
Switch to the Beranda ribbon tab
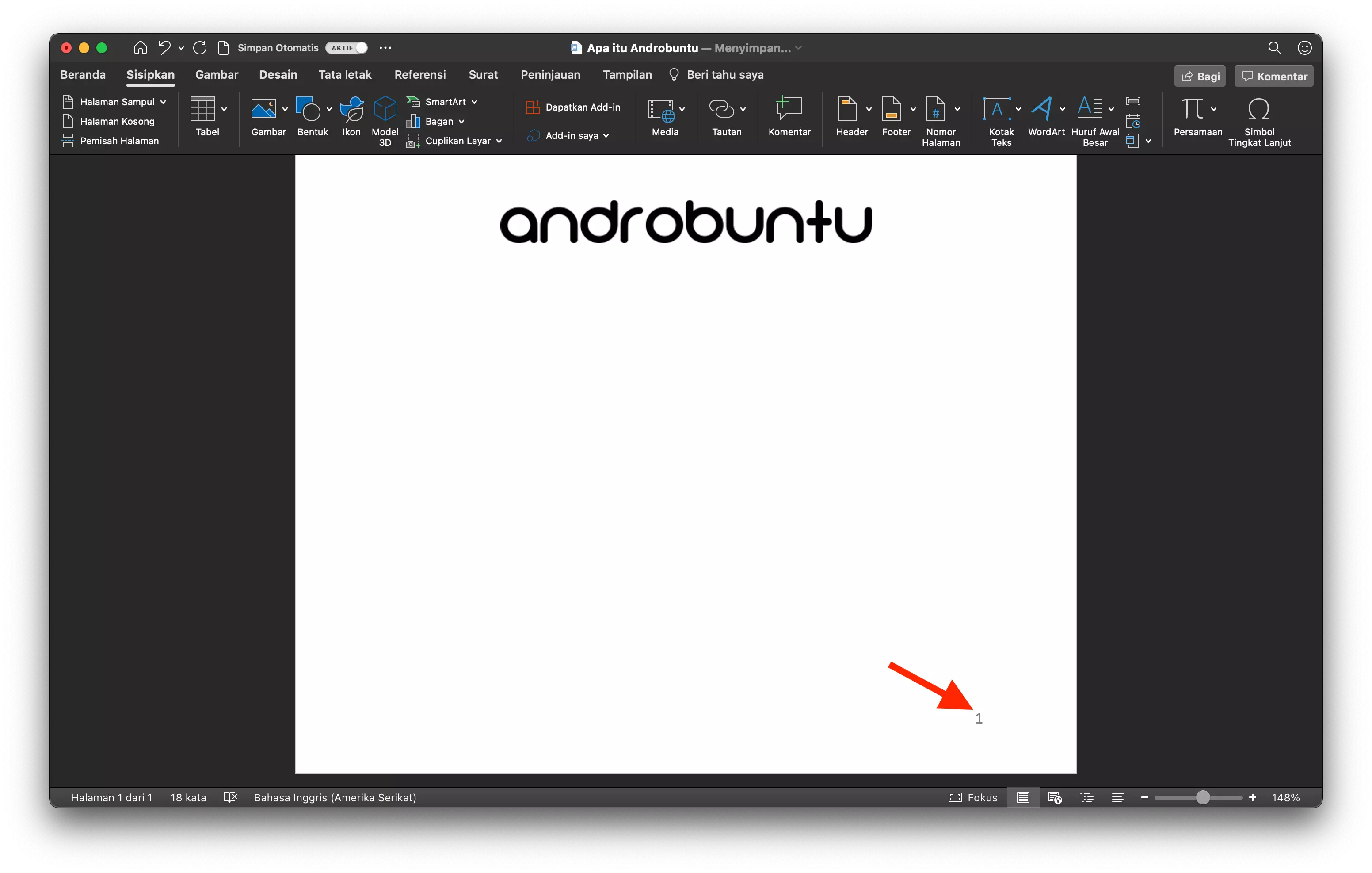(x=83, y=74)
